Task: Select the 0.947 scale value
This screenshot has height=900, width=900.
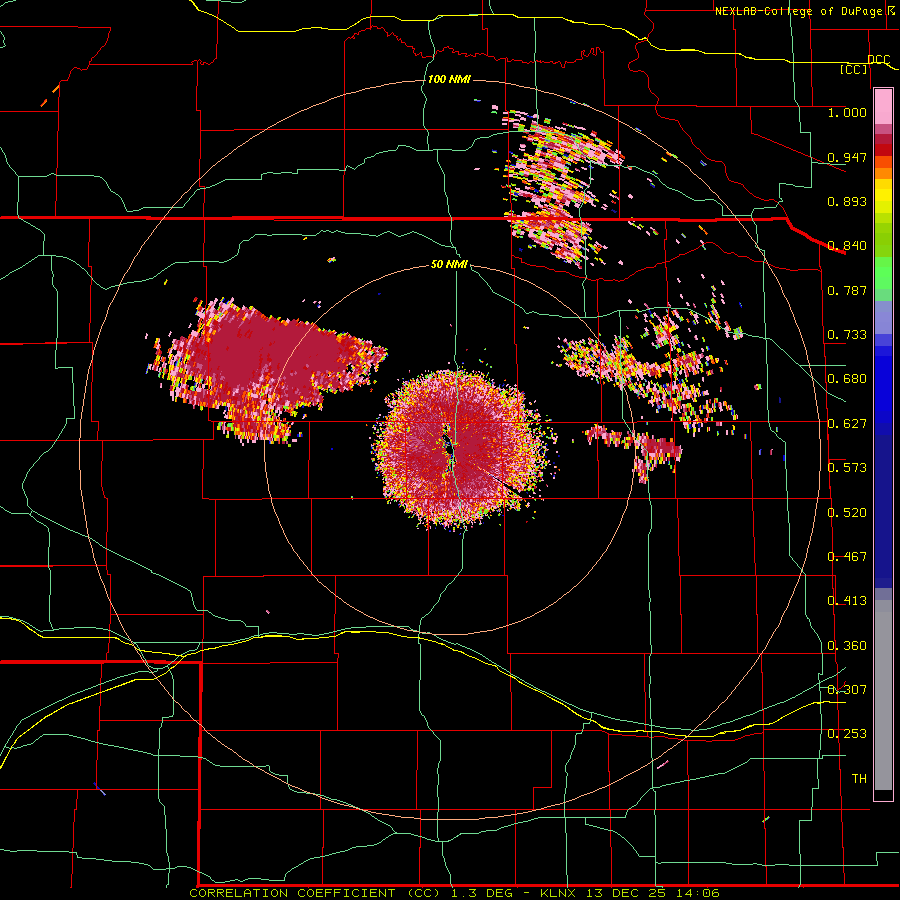Action: pyautogui.click(x=847, y=157)
